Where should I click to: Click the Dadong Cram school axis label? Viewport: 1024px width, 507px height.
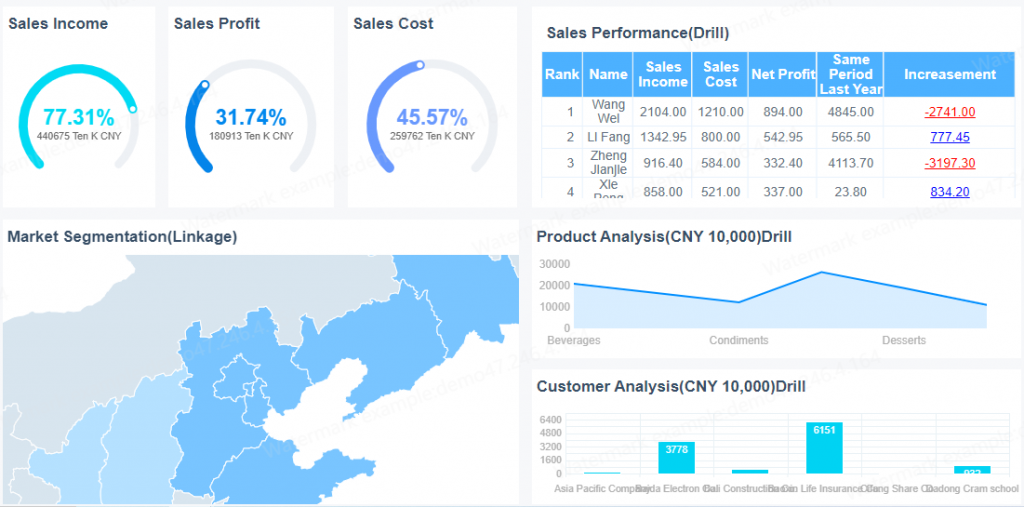[972, 488]
